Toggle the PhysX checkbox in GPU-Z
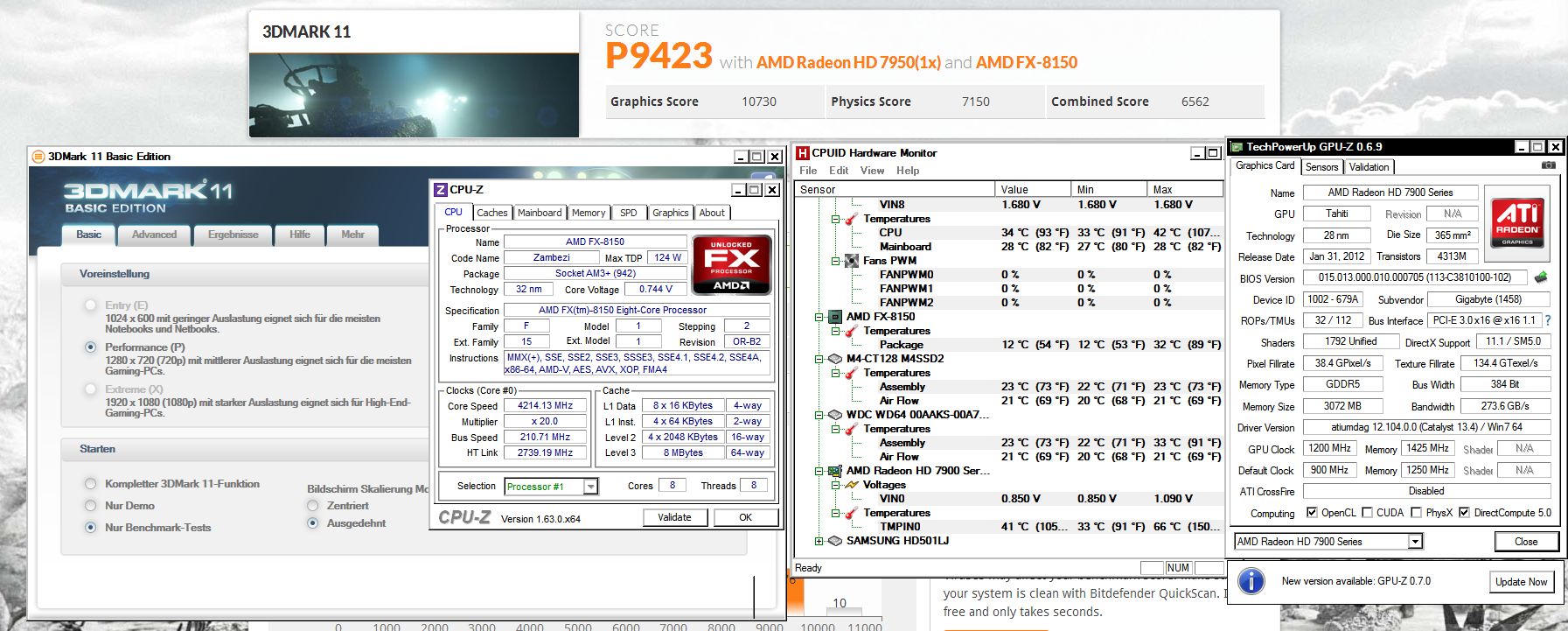 (1416, 513)
